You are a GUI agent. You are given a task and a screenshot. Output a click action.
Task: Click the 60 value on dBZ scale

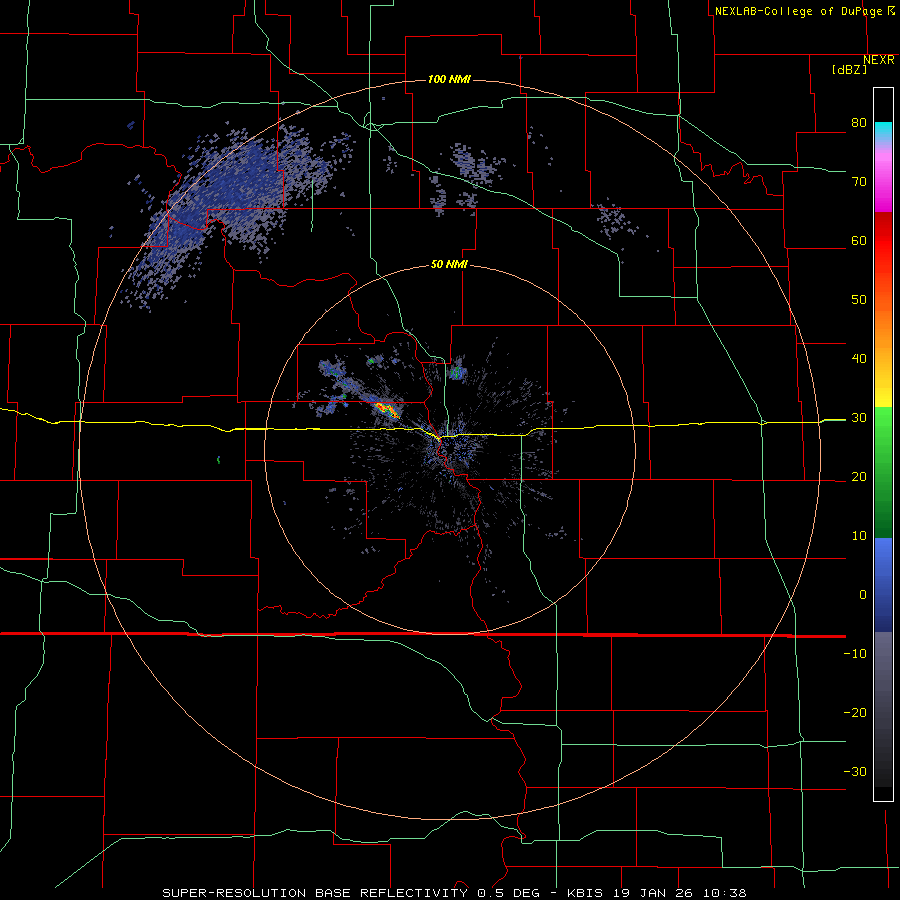tap(859, 241)
